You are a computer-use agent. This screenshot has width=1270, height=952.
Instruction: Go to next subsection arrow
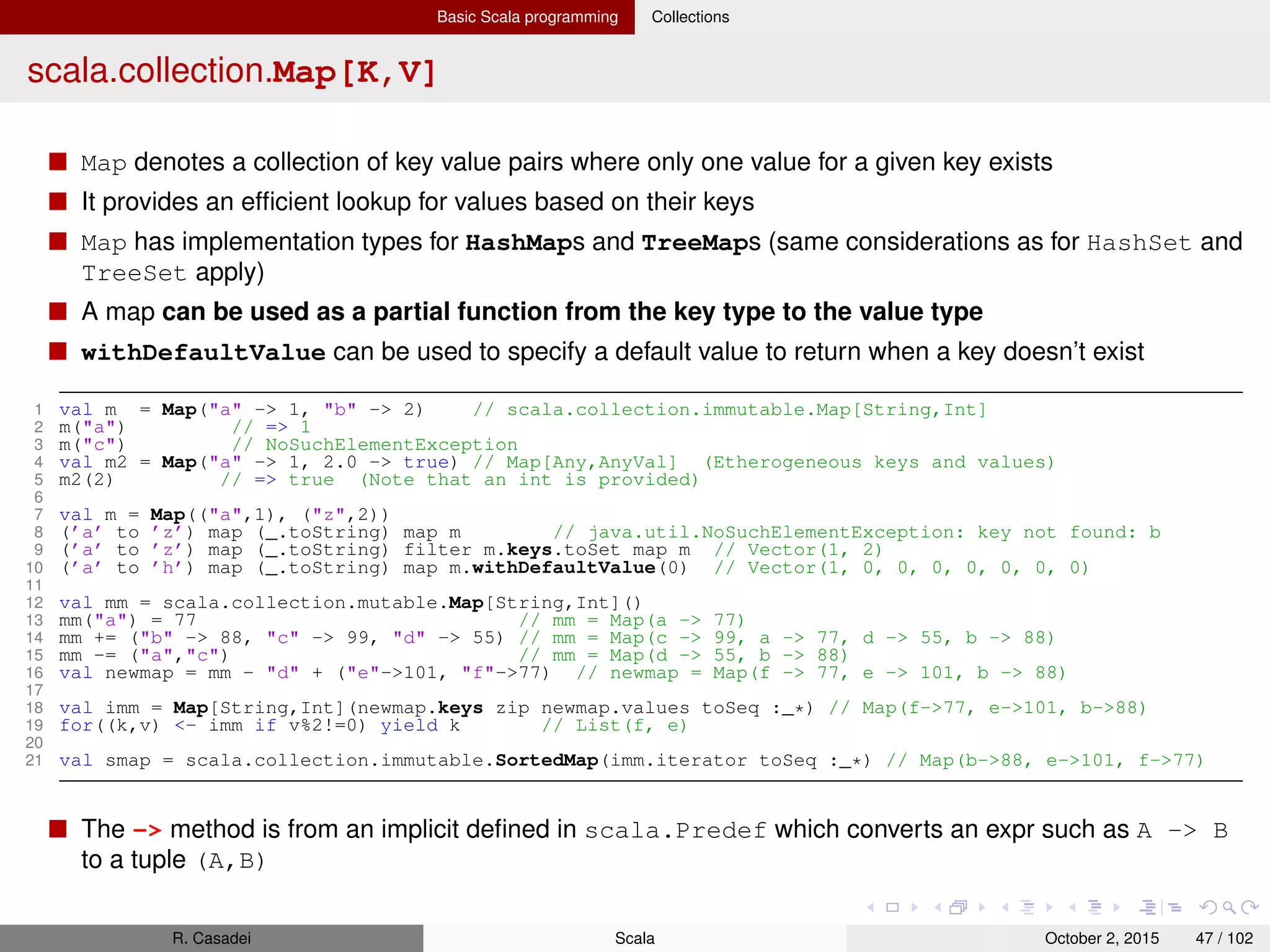pos(1049,907)
